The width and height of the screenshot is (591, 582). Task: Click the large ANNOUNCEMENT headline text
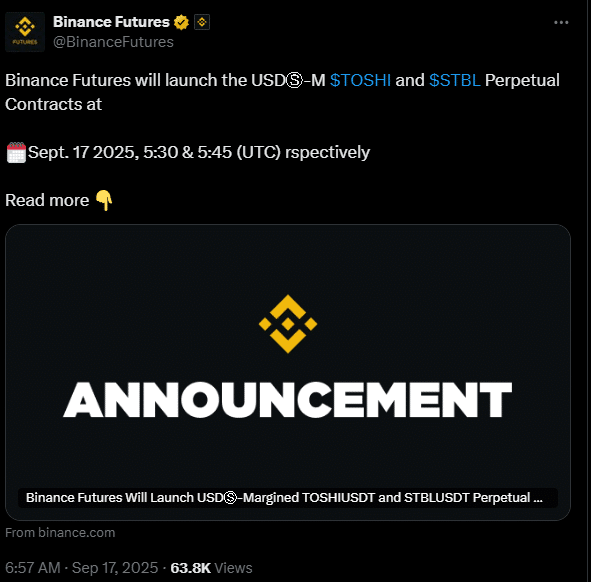click(x=288, y=400)
